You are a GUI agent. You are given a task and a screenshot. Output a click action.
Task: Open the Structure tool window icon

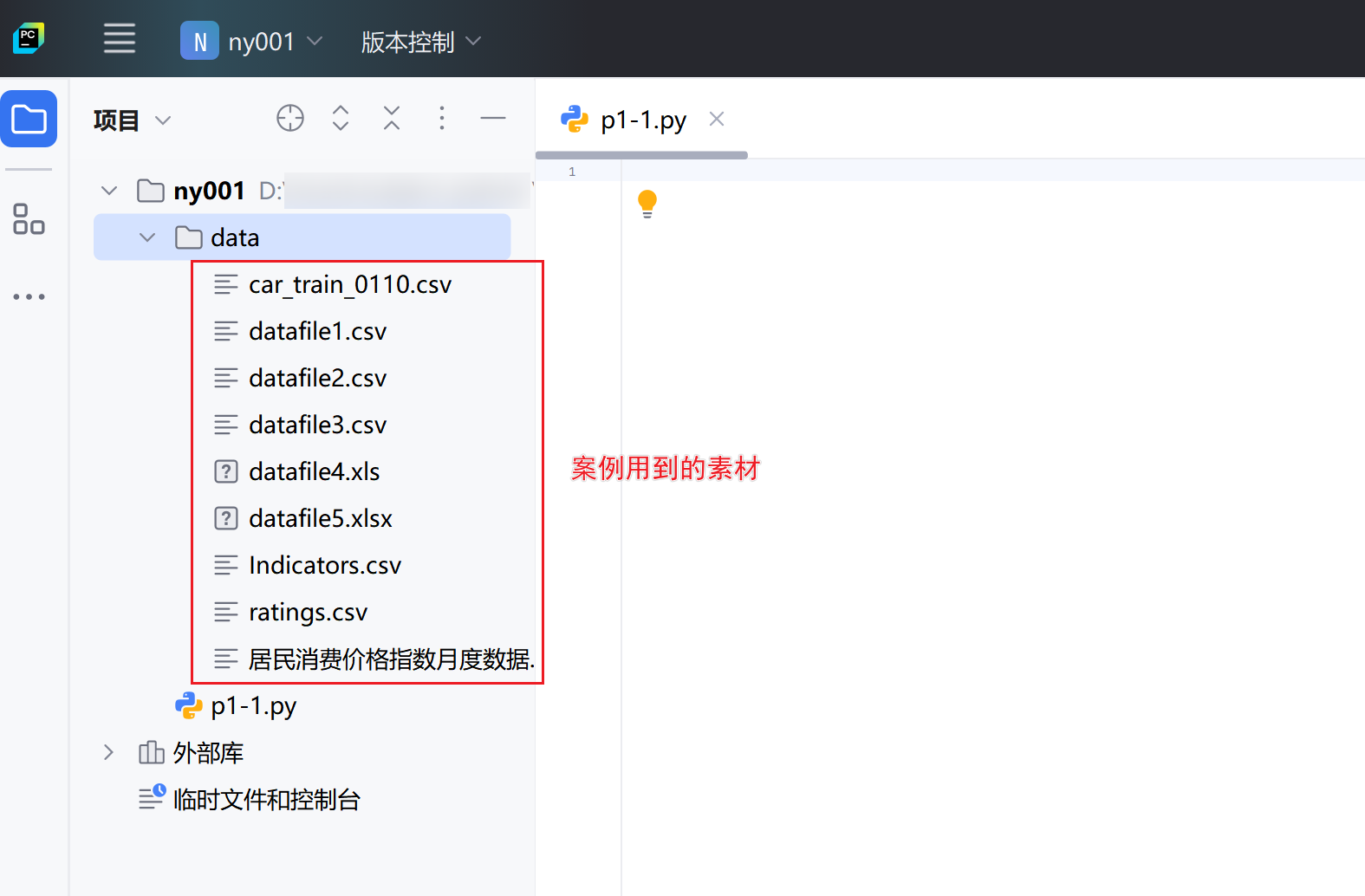(29, 219)
